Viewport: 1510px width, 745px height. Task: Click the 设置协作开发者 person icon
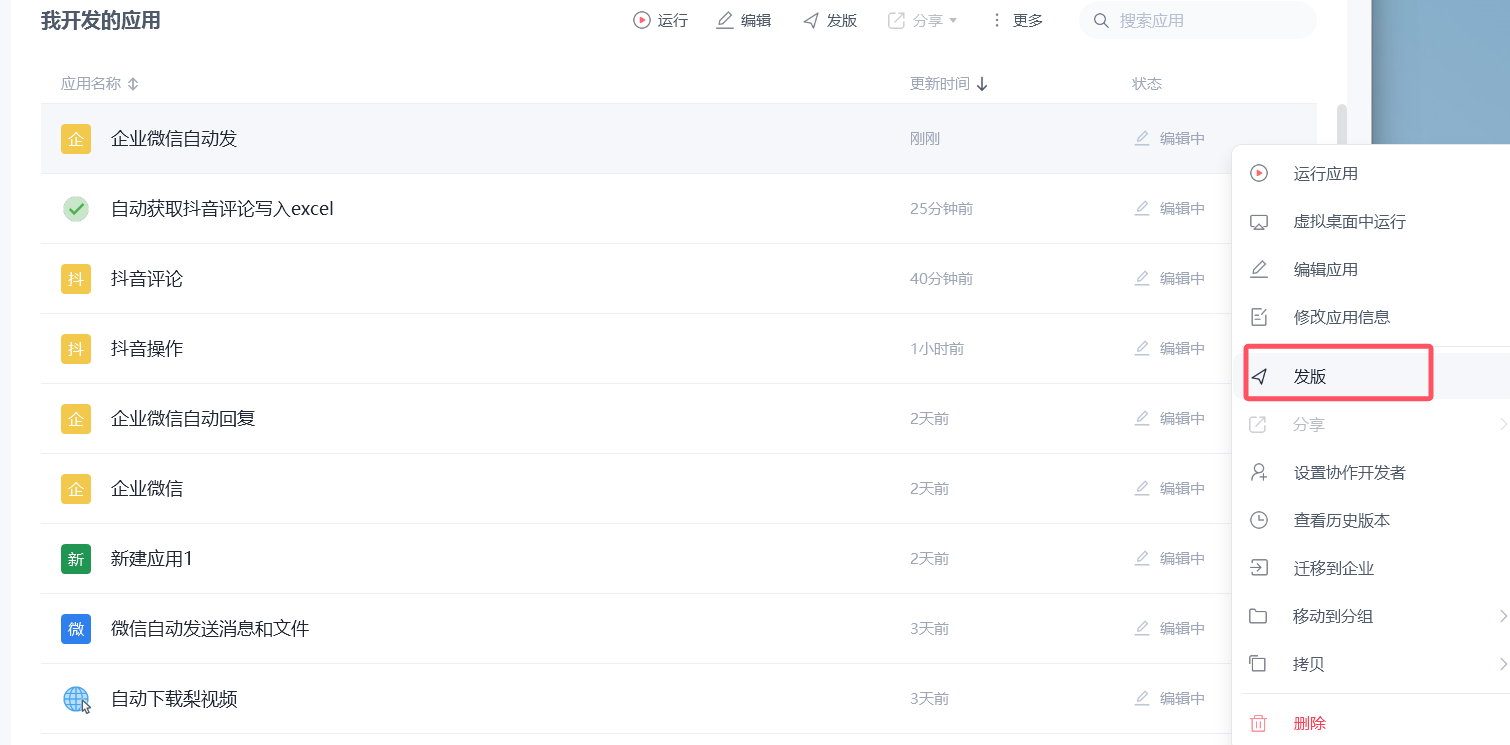coord(1259,472)
